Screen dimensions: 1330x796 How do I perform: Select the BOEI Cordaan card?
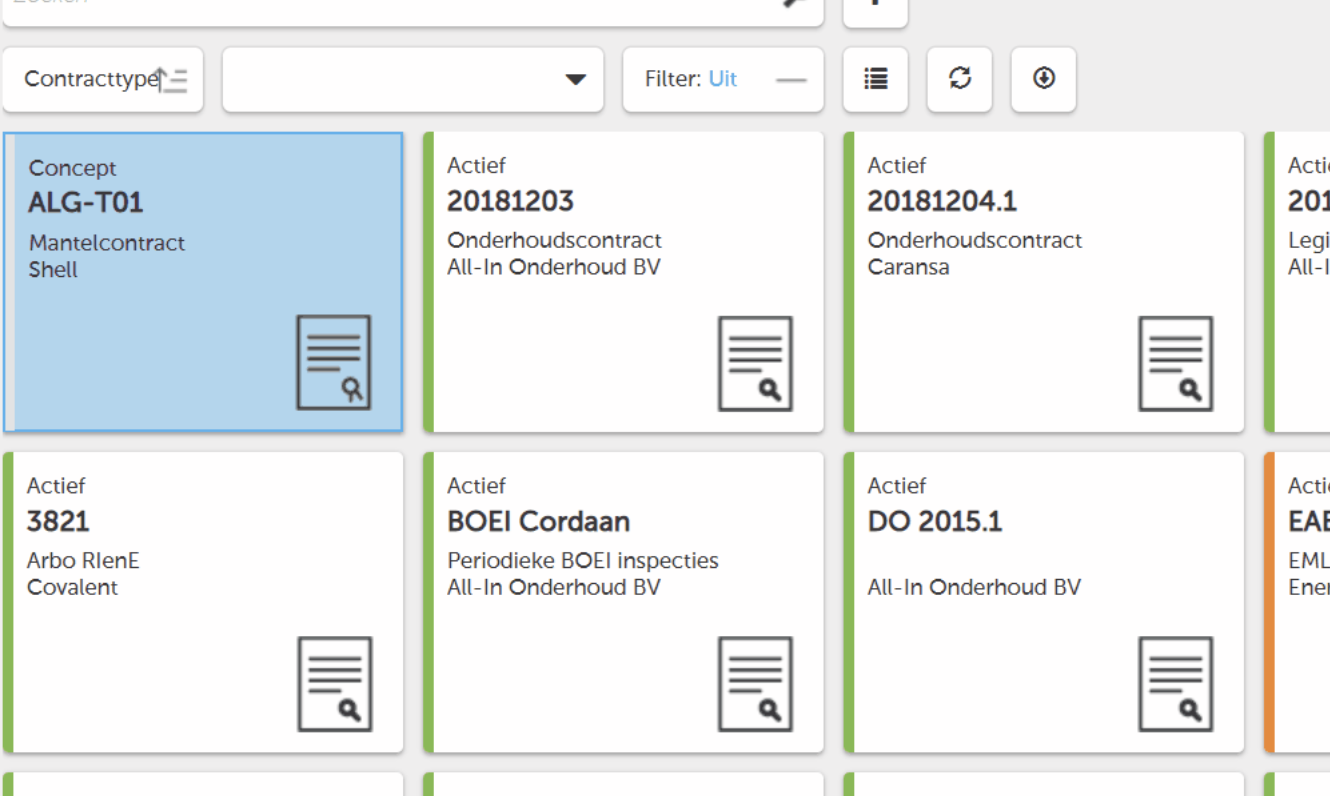[x=624, y=602]
